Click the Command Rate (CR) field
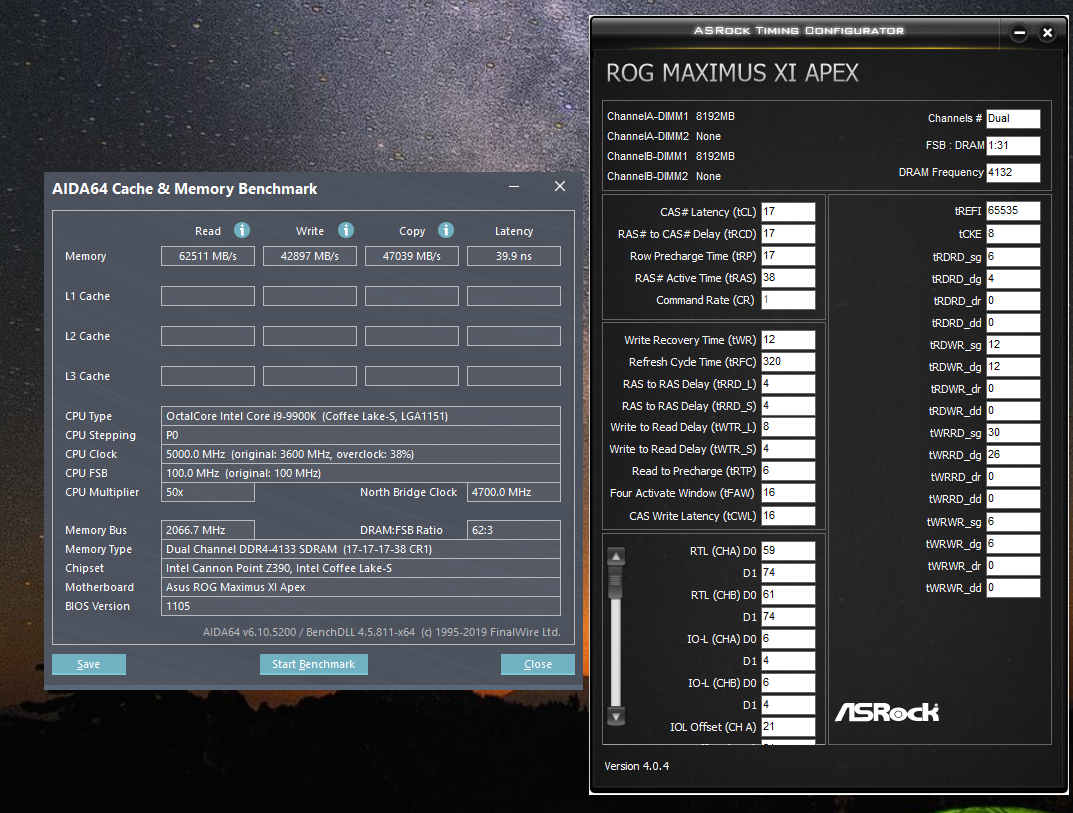Screen dimensions: 1073x813 pyautogui.click(x=788, y=300)
